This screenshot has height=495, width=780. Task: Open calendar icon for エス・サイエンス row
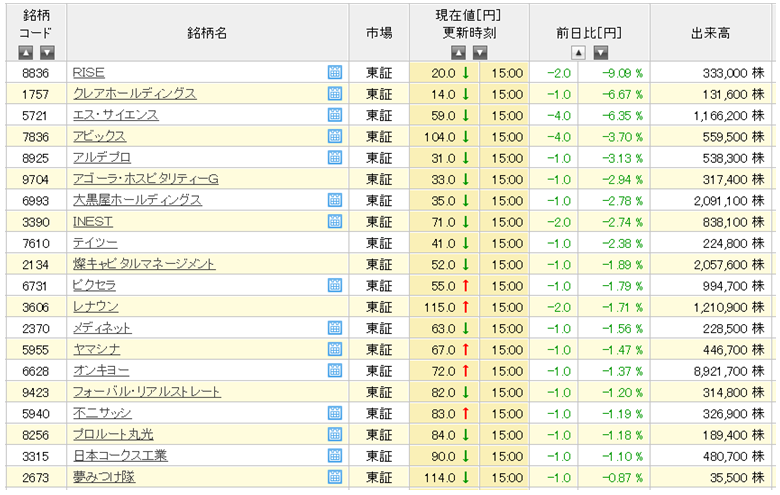[x=335, y=115]
